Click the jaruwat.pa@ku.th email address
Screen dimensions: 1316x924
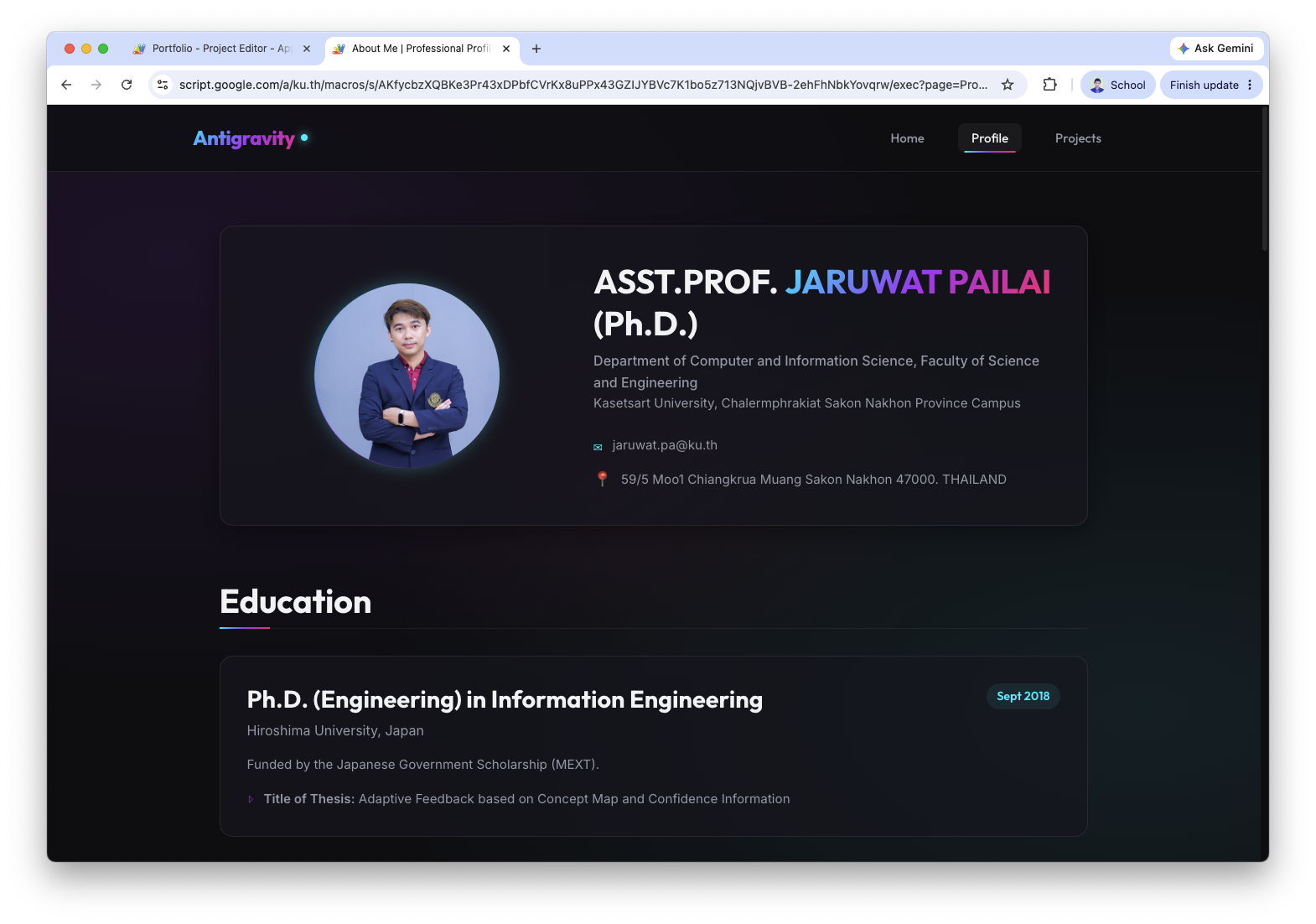pyautogui.click(x=665, y=445)
